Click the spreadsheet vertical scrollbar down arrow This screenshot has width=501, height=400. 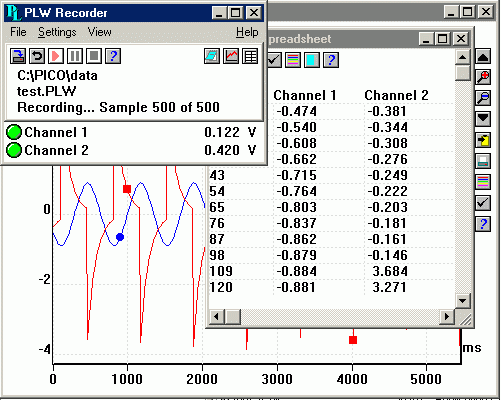463,301
